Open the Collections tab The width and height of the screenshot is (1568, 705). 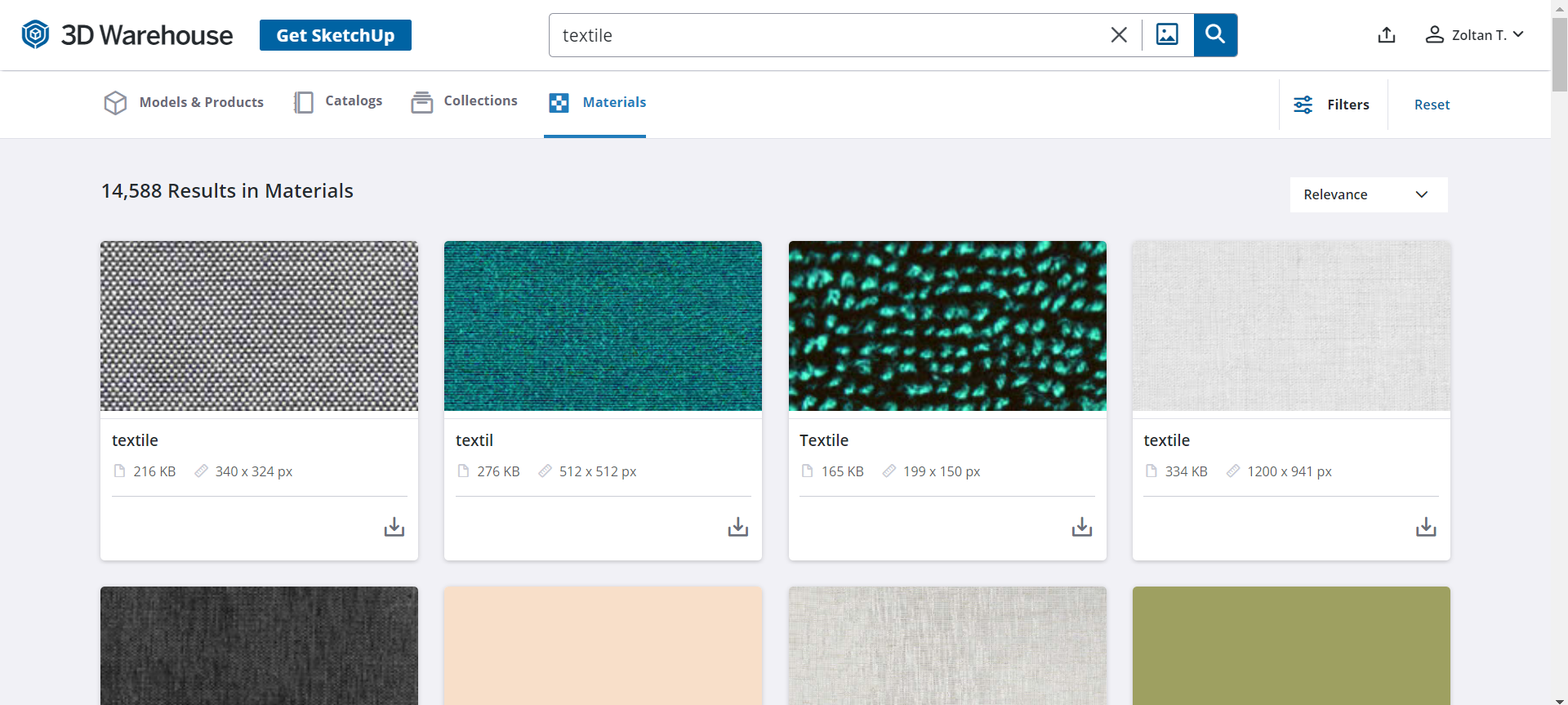pos(465,101)
